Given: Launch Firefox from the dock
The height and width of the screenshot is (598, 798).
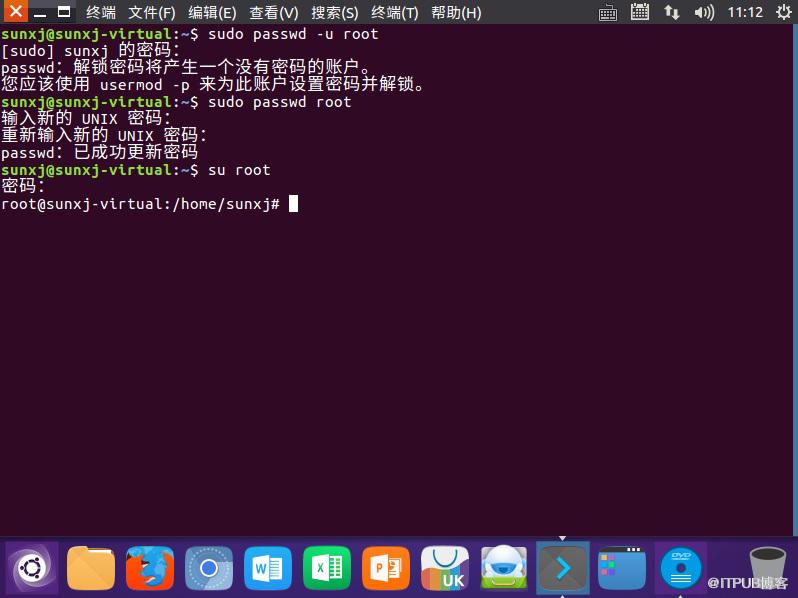Looking at the screenshot, I should tap(150, 567).
